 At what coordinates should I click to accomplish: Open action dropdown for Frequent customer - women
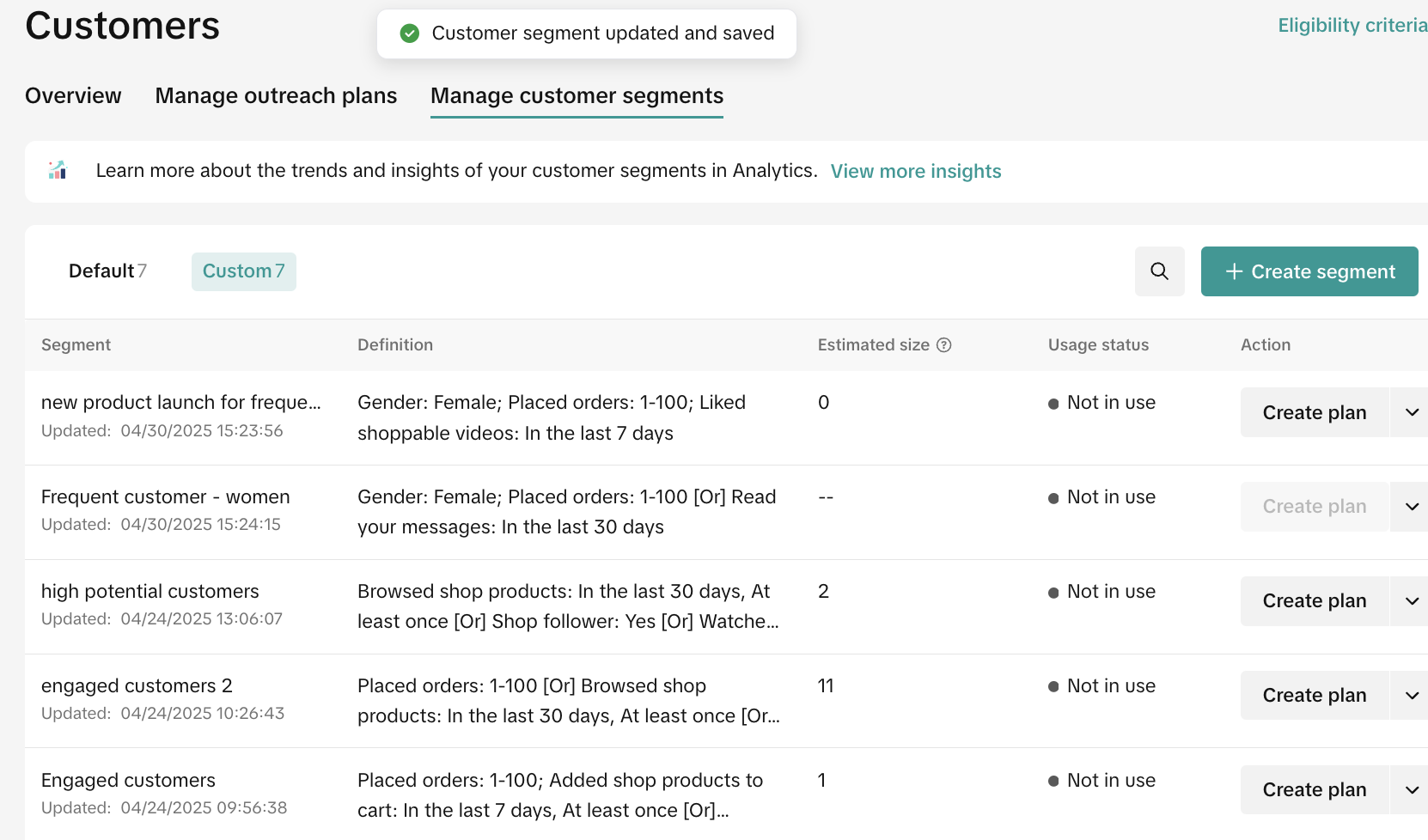point(1411,507)
